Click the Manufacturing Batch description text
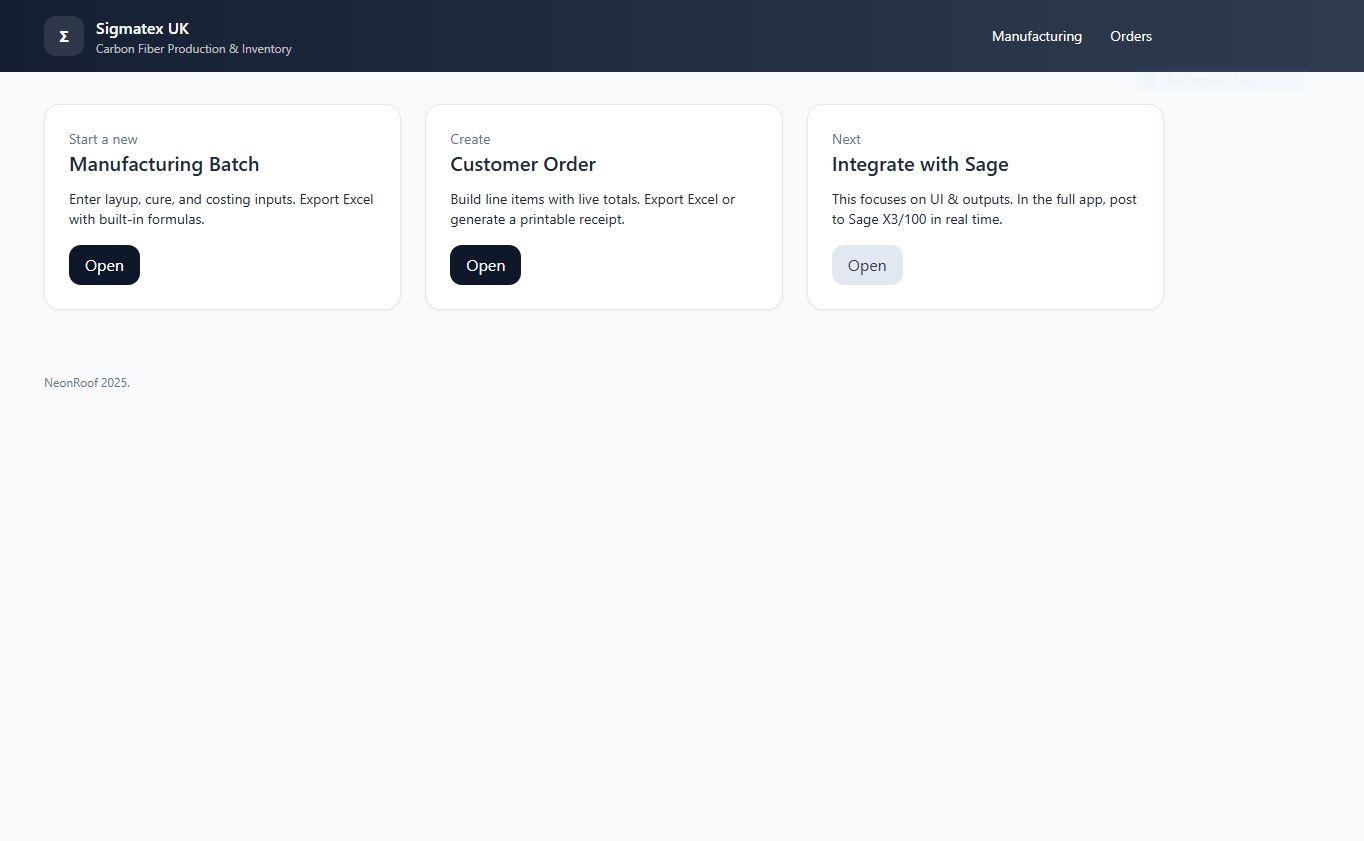This screenshot has width=1364, height=841. coord(221,209)
